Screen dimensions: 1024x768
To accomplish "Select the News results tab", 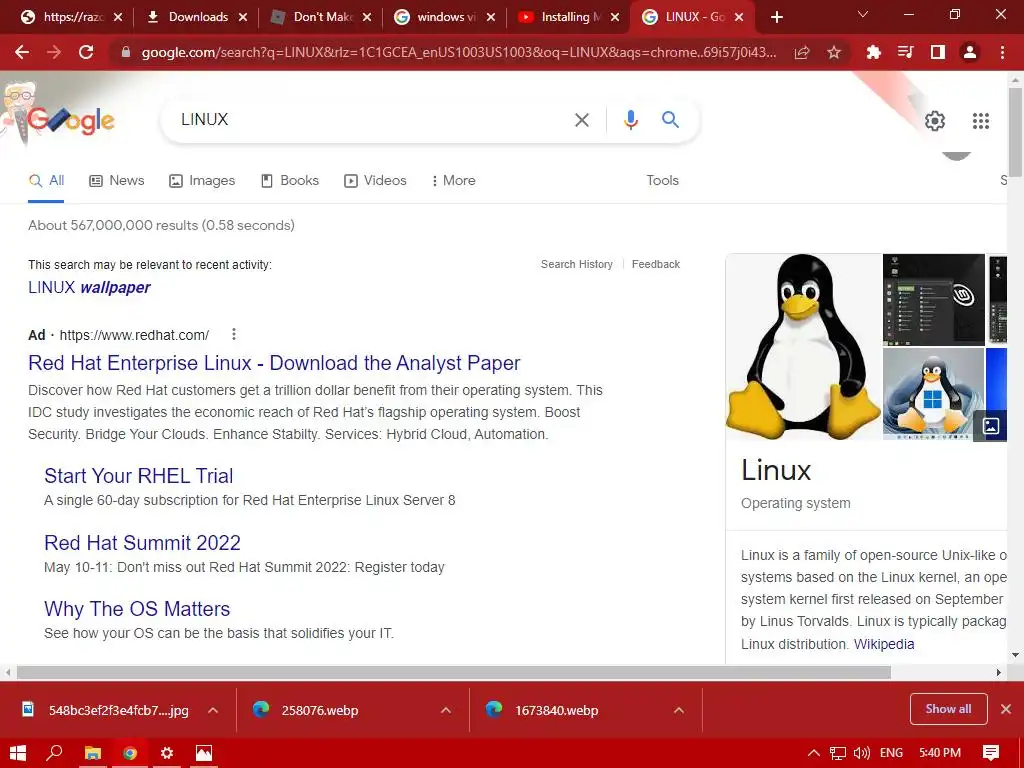I will 117,181.
